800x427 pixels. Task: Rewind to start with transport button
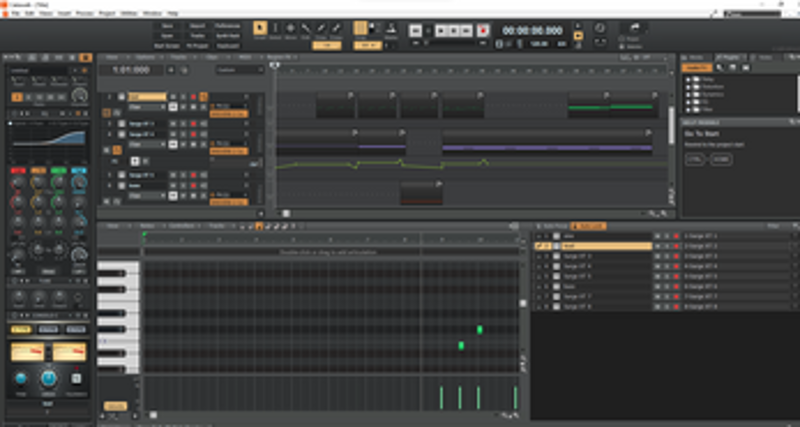click(415, 31)
